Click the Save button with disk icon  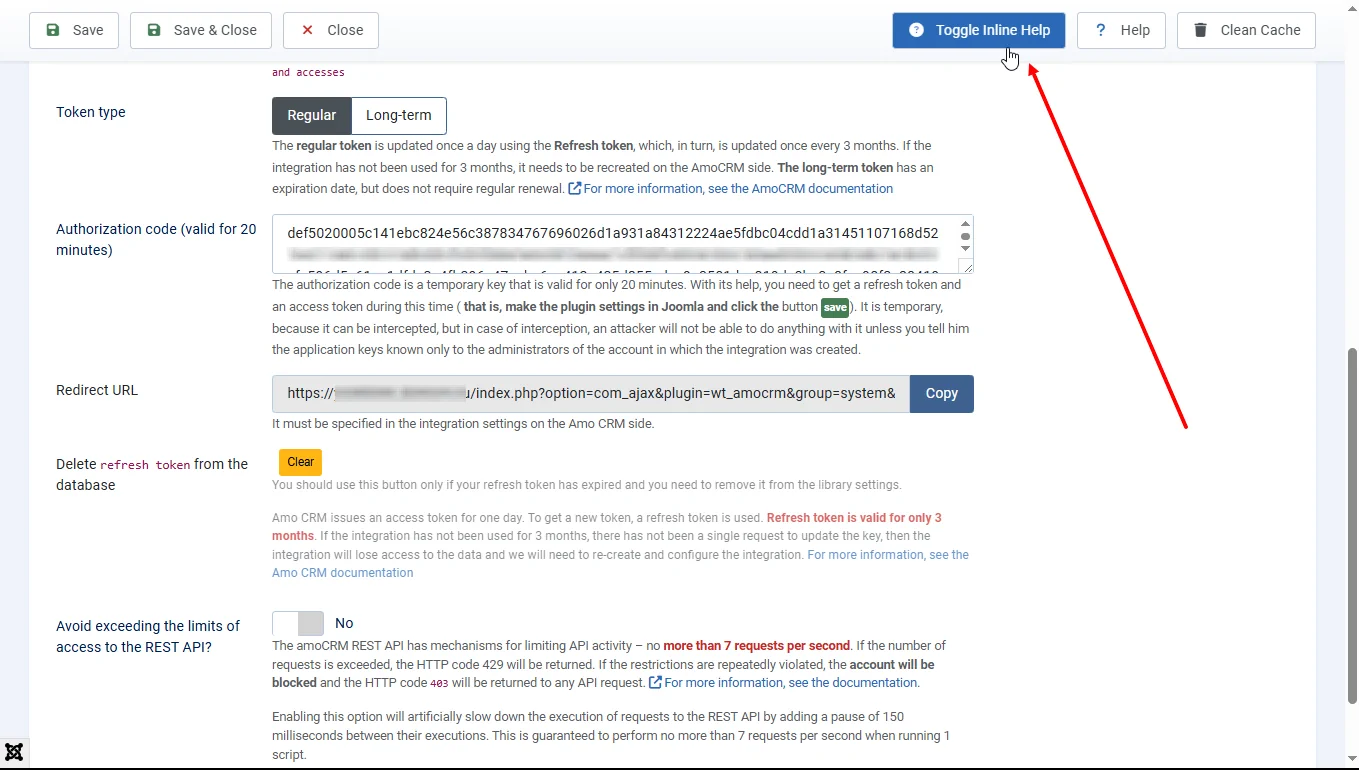[74, 30]
